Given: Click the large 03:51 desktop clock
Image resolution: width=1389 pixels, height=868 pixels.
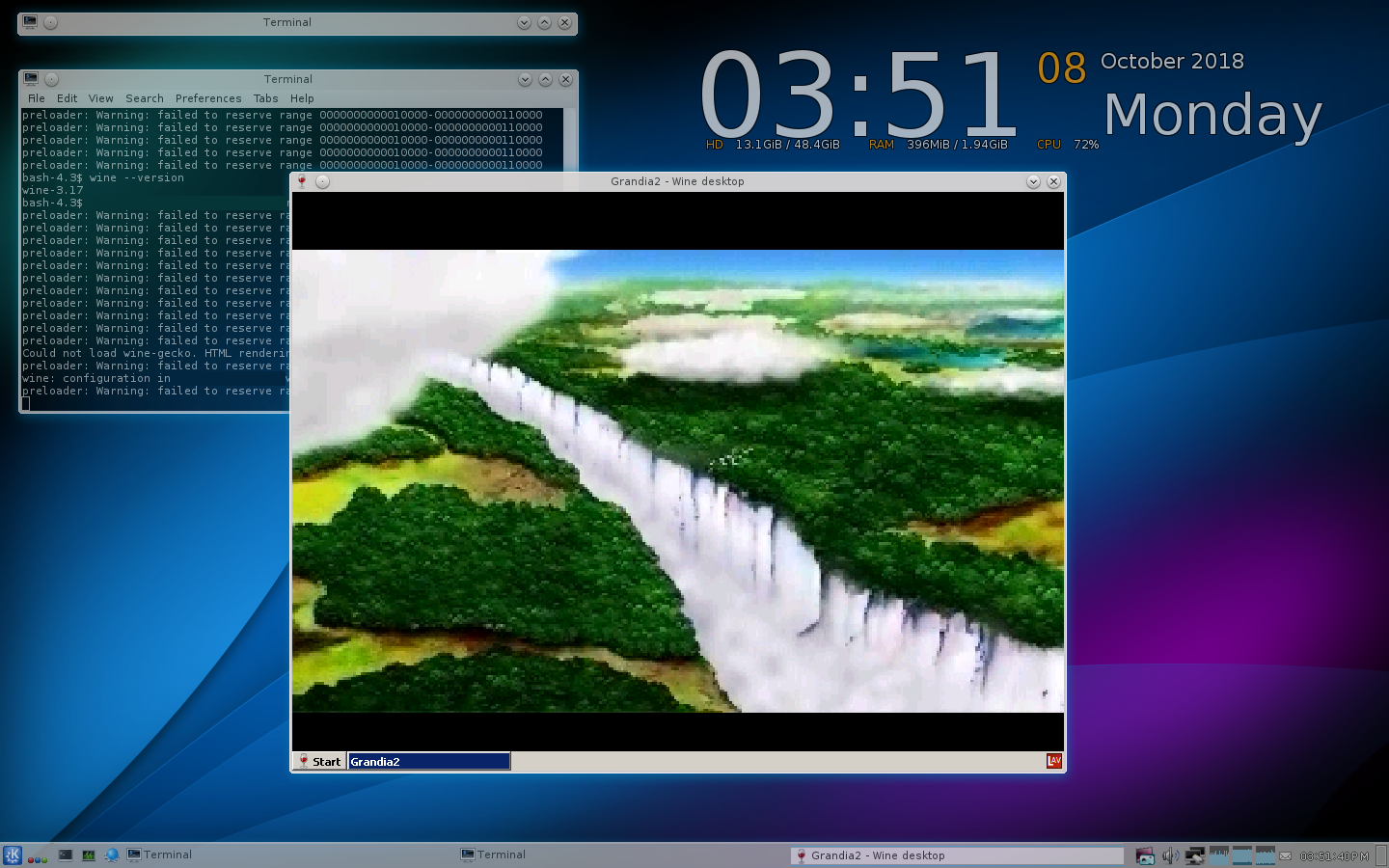Looking at the screenshot, I should click(858, 95).
